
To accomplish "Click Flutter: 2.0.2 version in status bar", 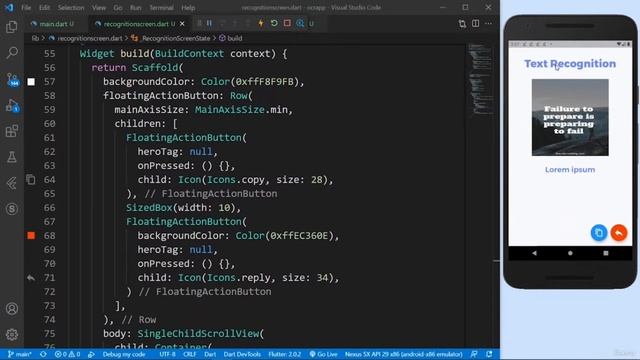I will point(284,354).
